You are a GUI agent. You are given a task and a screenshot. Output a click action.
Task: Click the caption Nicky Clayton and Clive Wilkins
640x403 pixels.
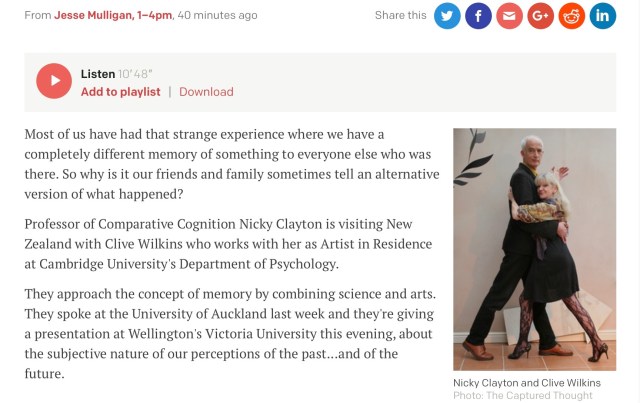pyautogui.click(x=526, y=383)
